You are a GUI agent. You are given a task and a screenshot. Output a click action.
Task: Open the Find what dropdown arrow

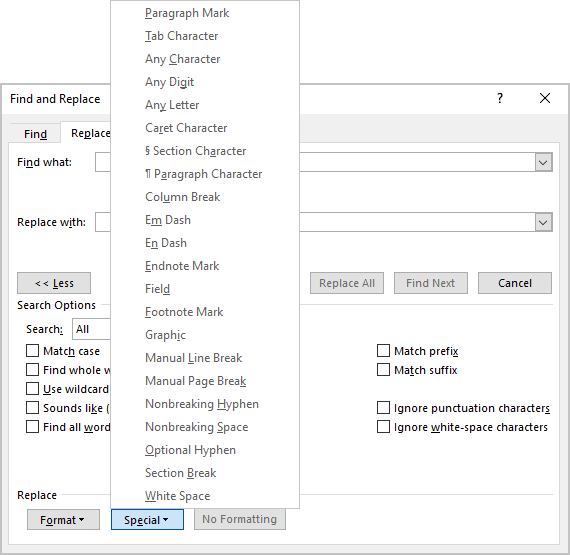[543, 162]
